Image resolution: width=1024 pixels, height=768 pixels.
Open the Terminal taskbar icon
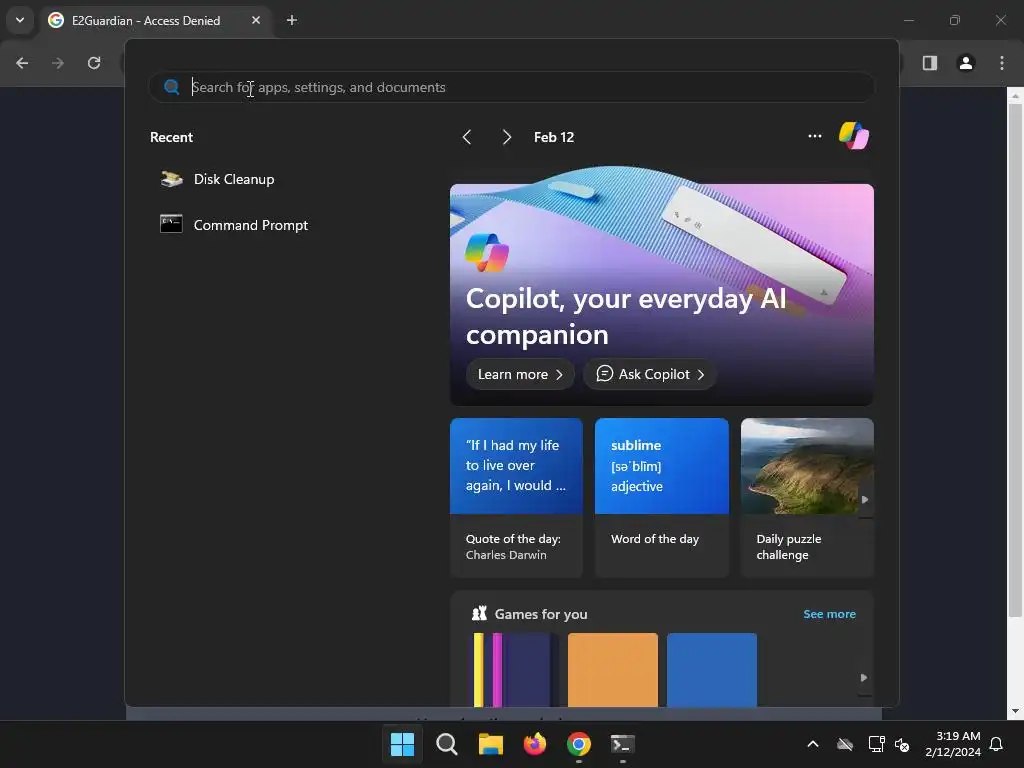click(x=622, y=743)
